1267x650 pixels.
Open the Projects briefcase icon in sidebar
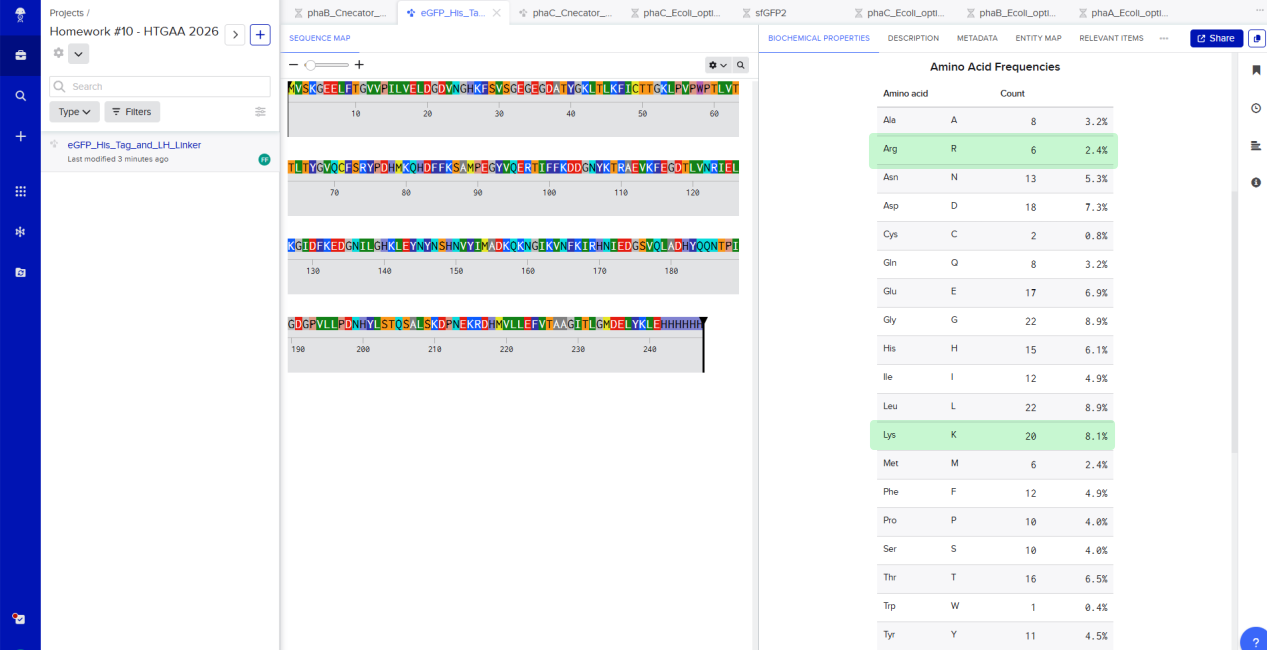[x=20, y=55]
